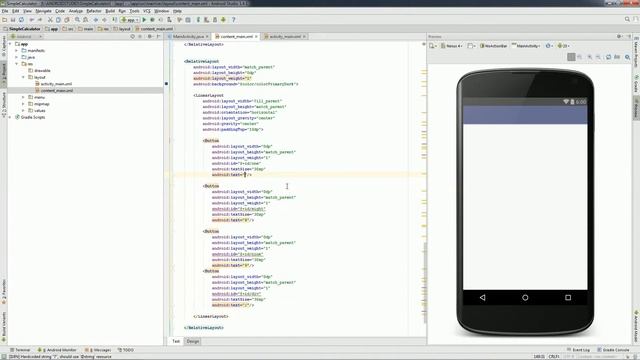Click the Redo arrow toolbar icon
The width and height of the screenshot is (640, 360).
click(40, 20)
